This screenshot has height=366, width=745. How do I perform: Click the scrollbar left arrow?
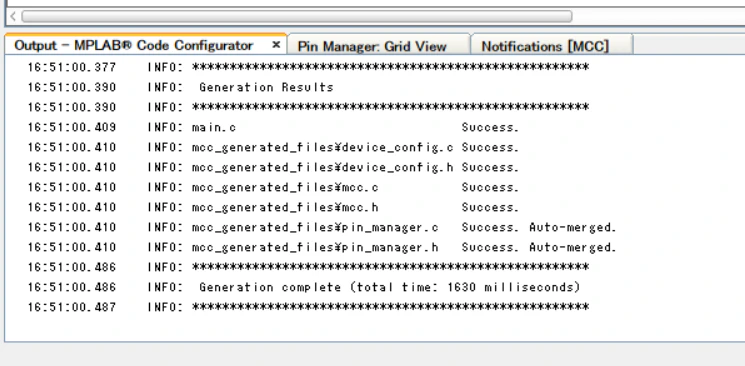click(13, 17)
